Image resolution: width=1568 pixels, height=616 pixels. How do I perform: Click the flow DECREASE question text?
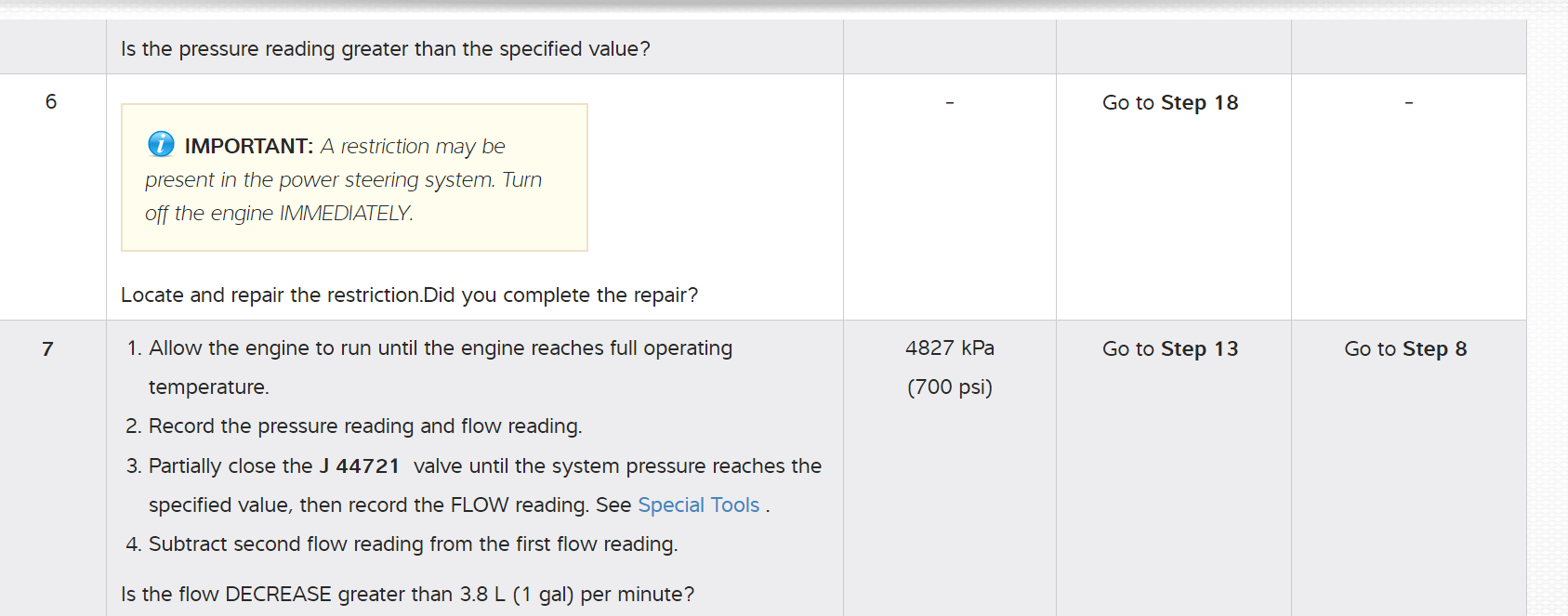point(407,594)
